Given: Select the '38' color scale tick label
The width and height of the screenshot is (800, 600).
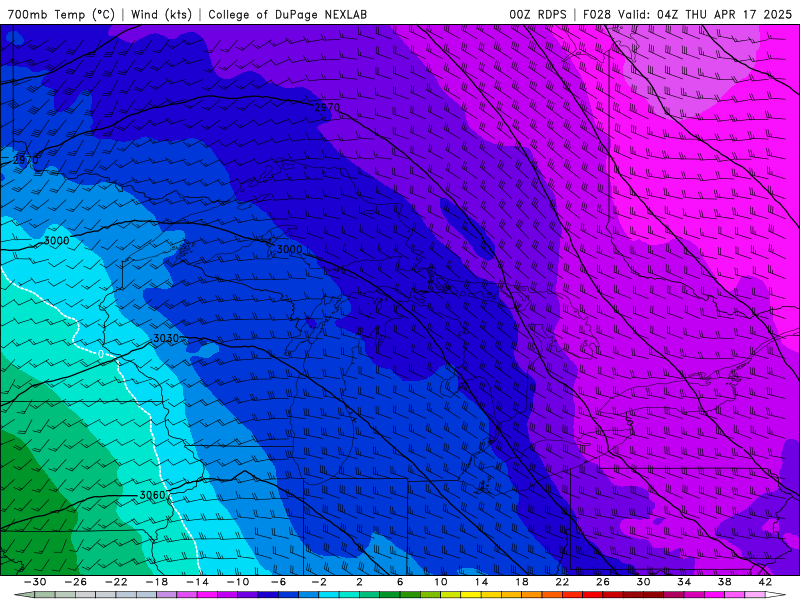Looking at the screenshot, I should 724,582.
